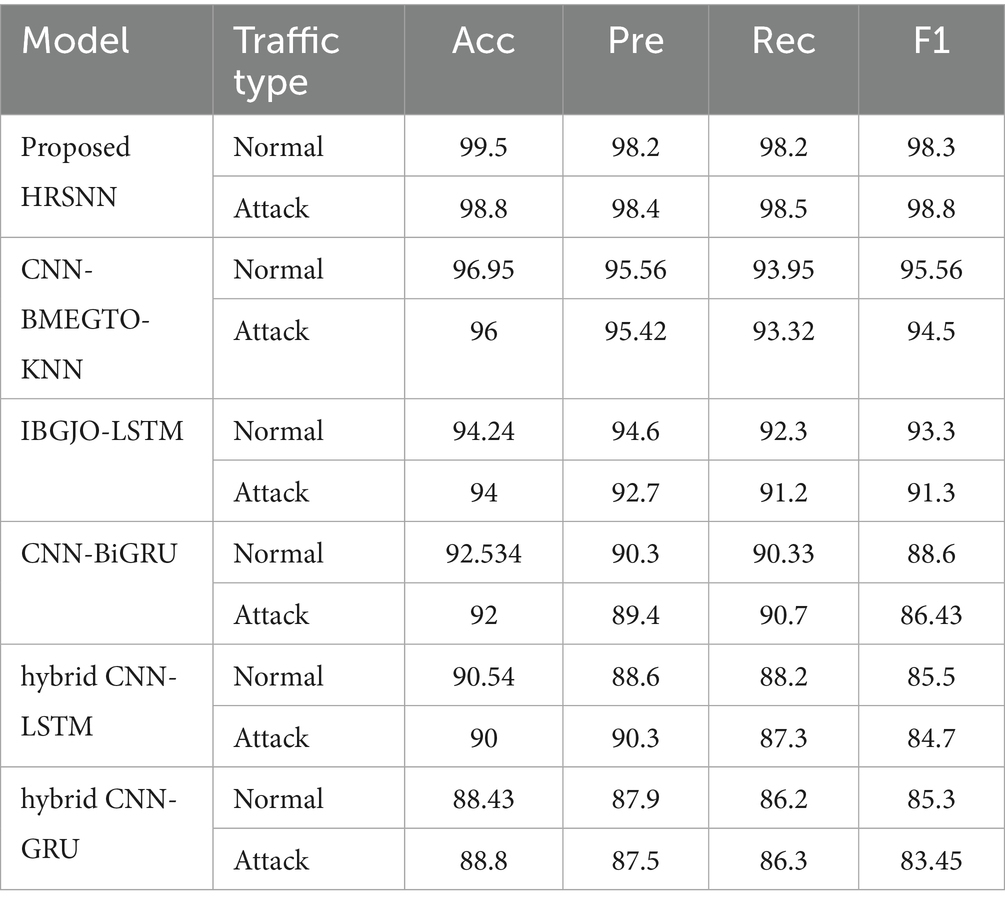Click the 86.43 F1 value

coord(931,614)
